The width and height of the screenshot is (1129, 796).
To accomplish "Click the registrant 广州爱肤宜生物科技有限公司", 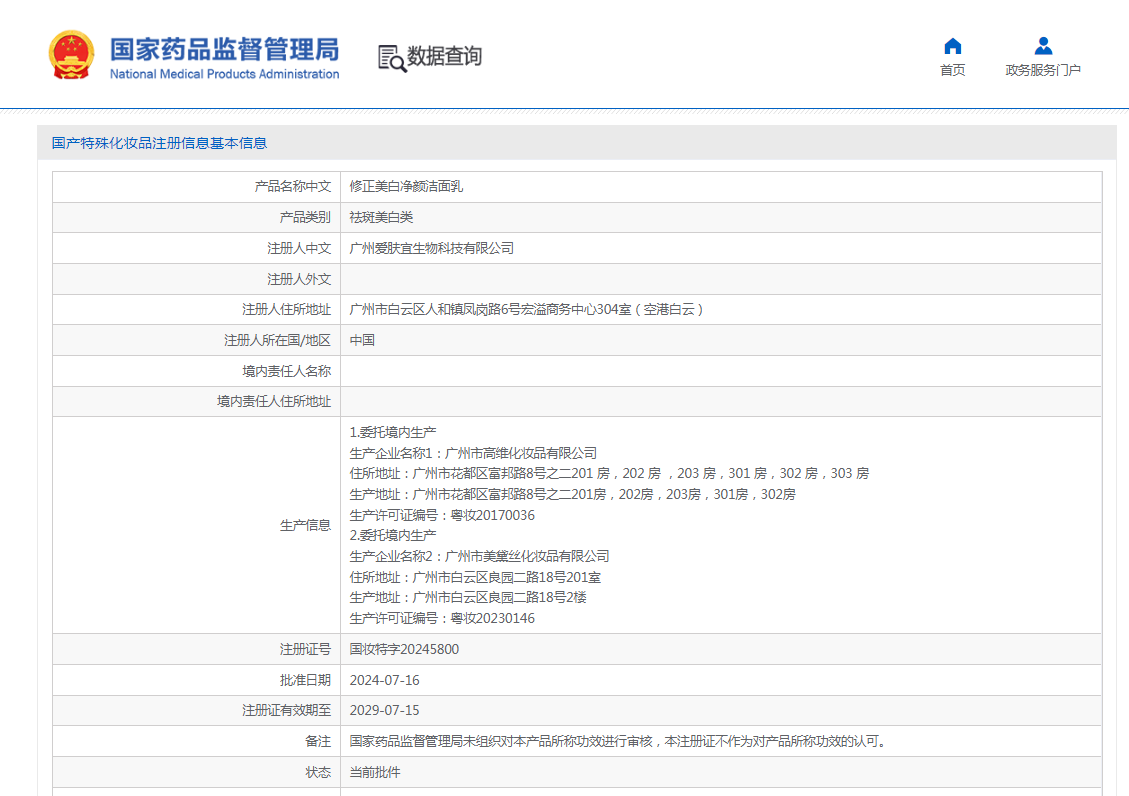I will 431,248.
